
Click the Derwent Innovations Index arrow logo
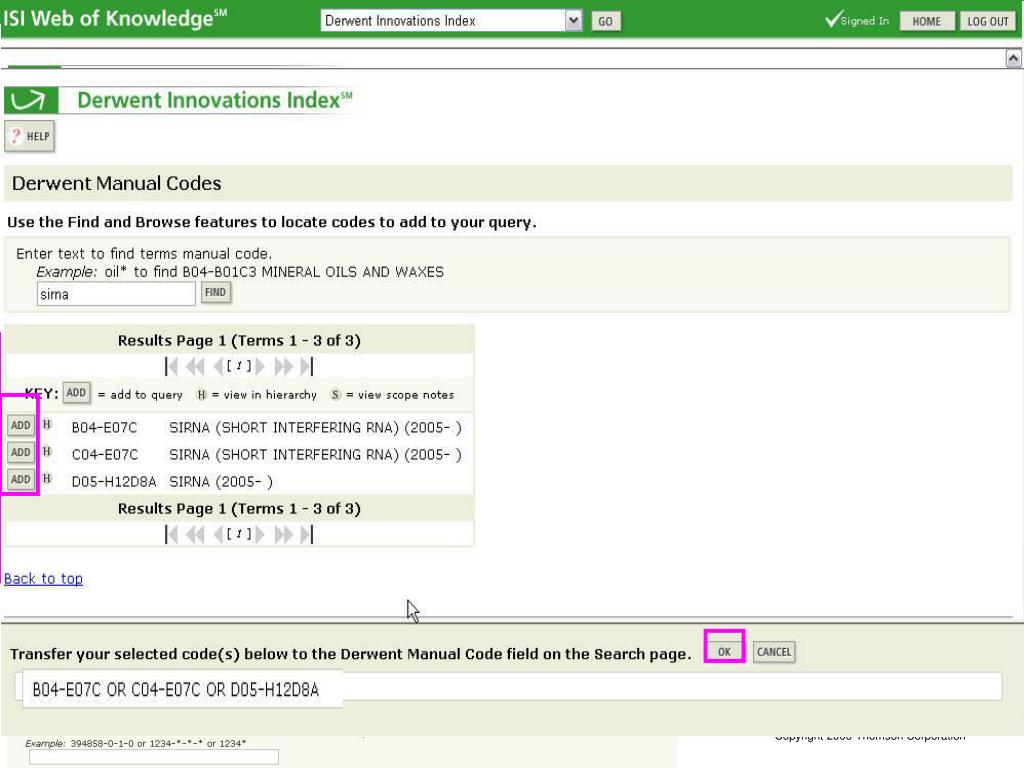[31, 101]
